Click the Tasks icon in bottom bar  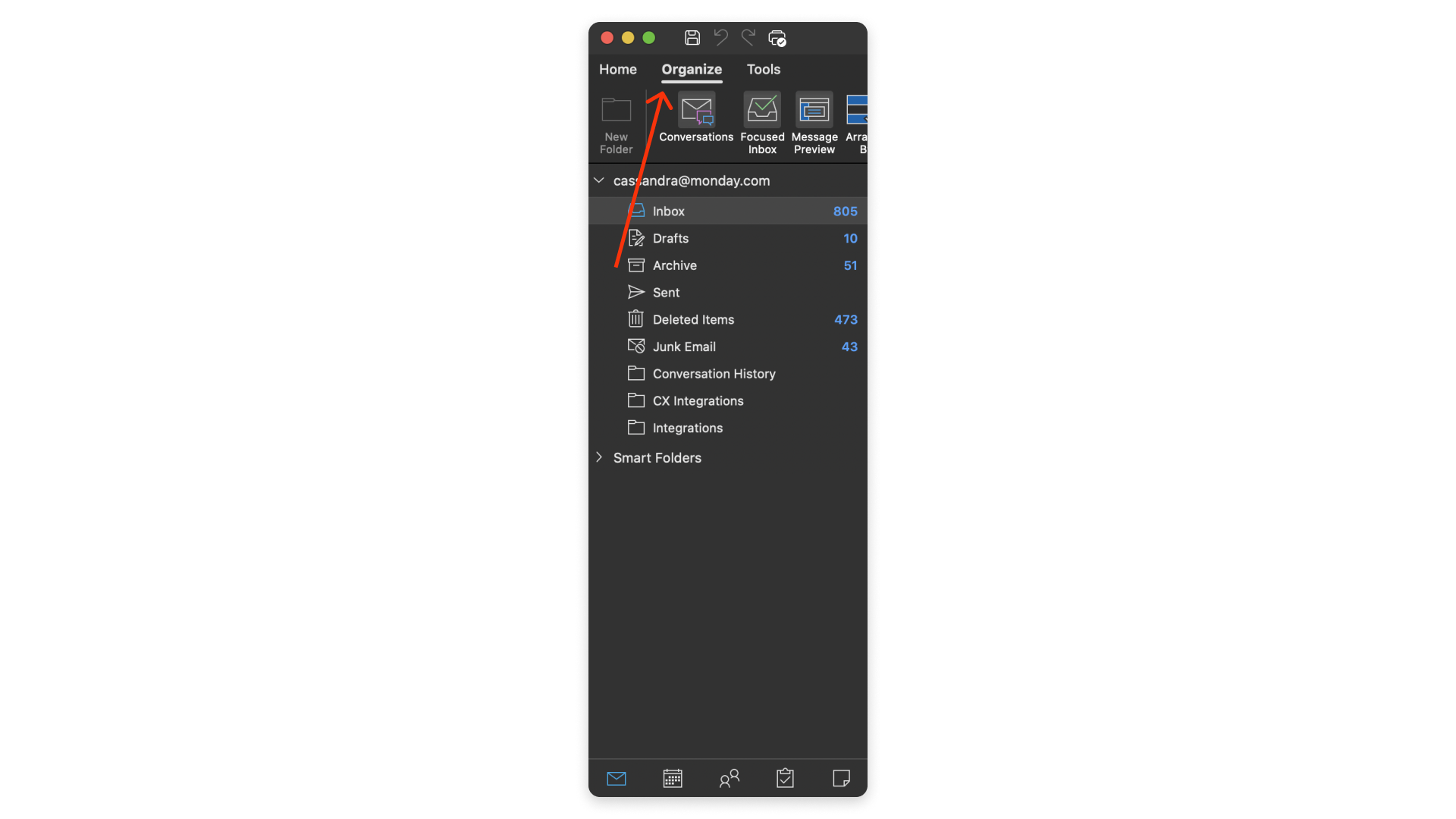click(784, 779)
